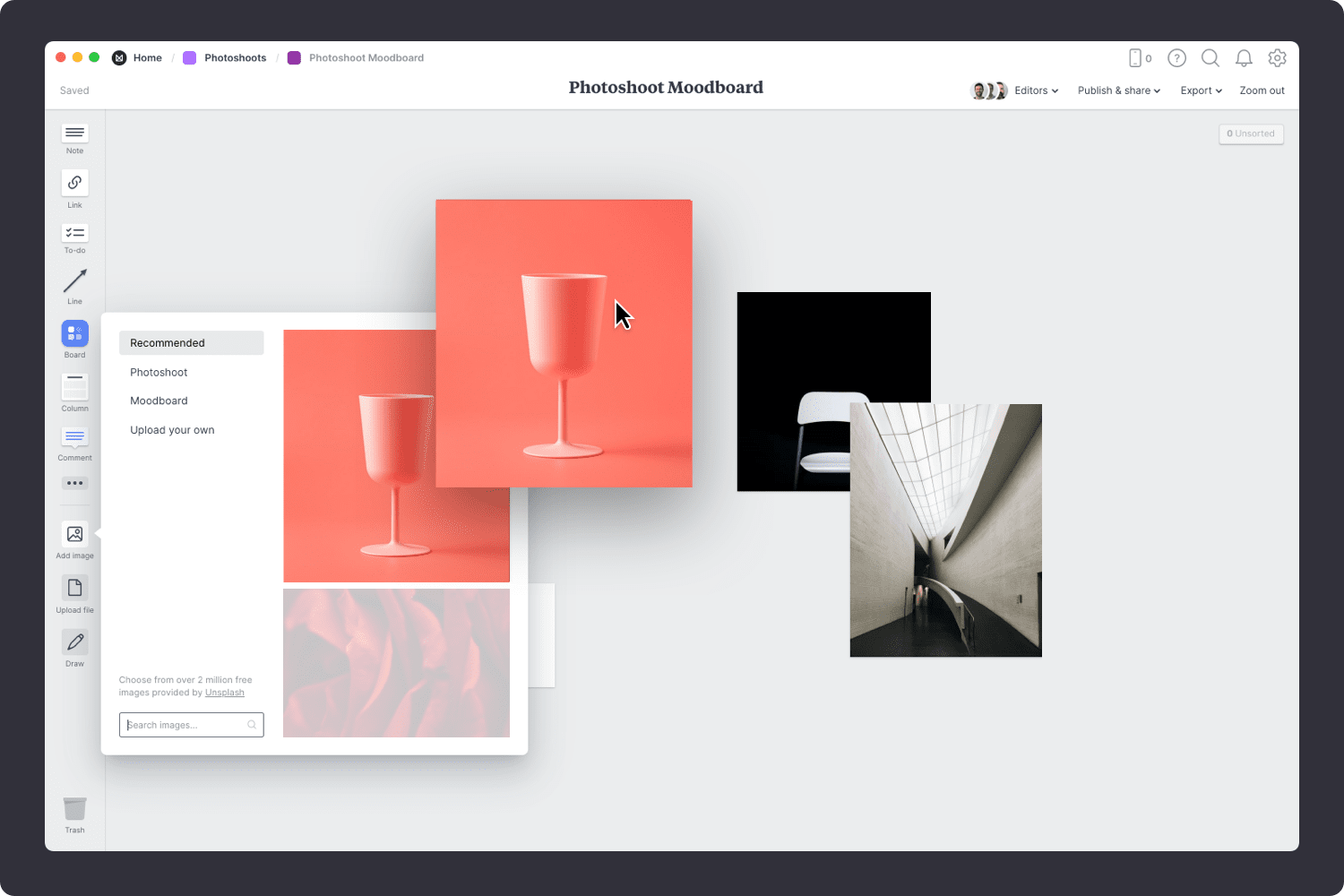This screenshot has width=1344, height=896.
Task: Open the Photoshoots breadcrumb
Action: (235, 57)
